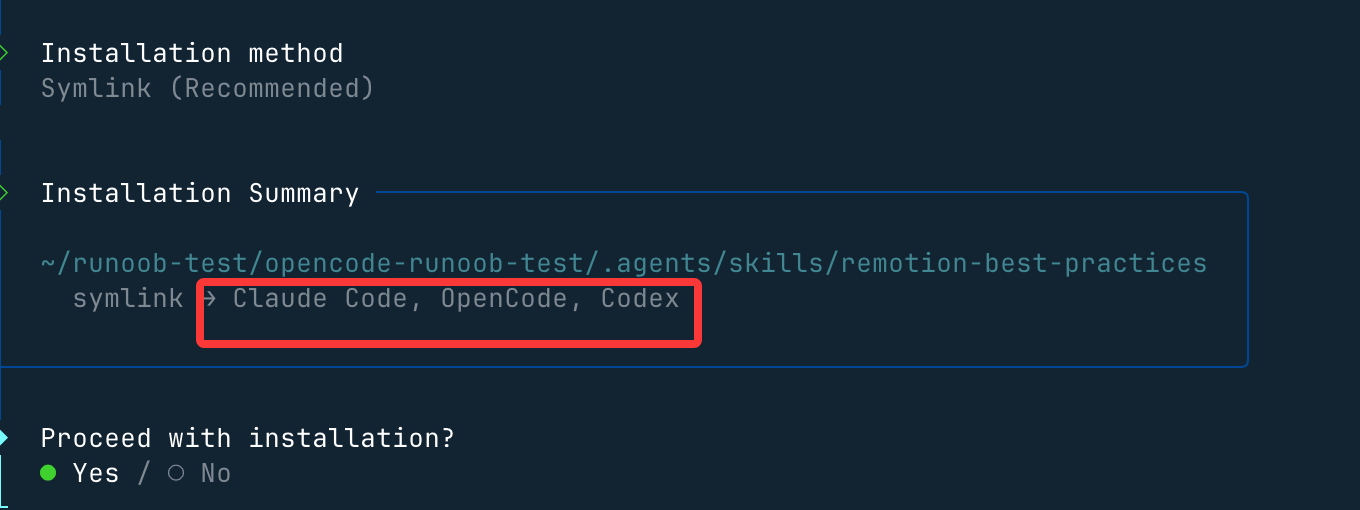Click the "Installation method" heading
Viewport: 1360px width, 510px height.
point(192,53)
